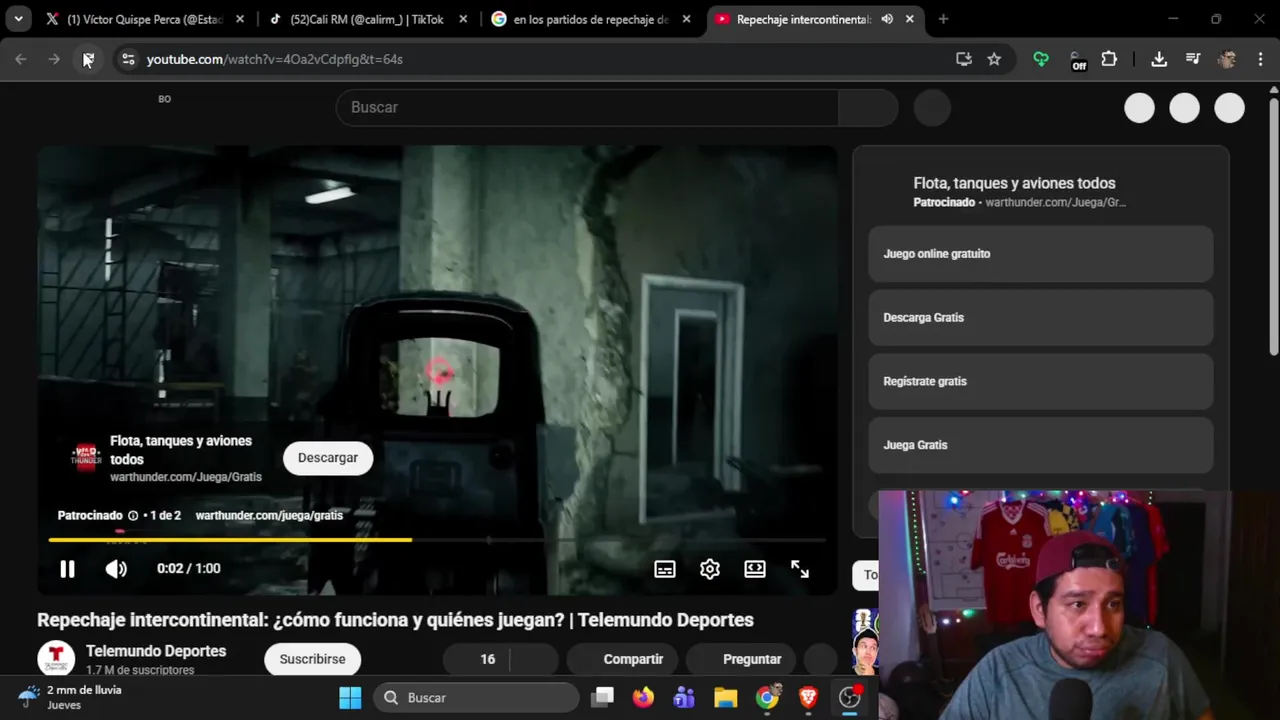Toggle video subtitles on
1280x720 pixels.
click(665, 569)
